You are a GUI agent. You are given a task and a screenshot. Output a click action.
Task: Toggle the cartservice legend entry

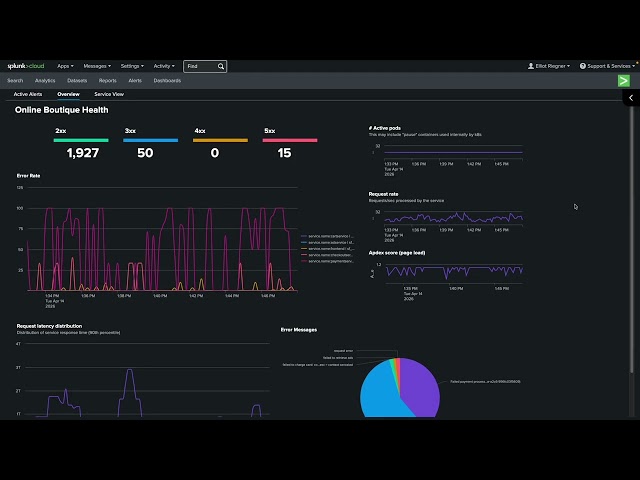[x=328, y=236]
